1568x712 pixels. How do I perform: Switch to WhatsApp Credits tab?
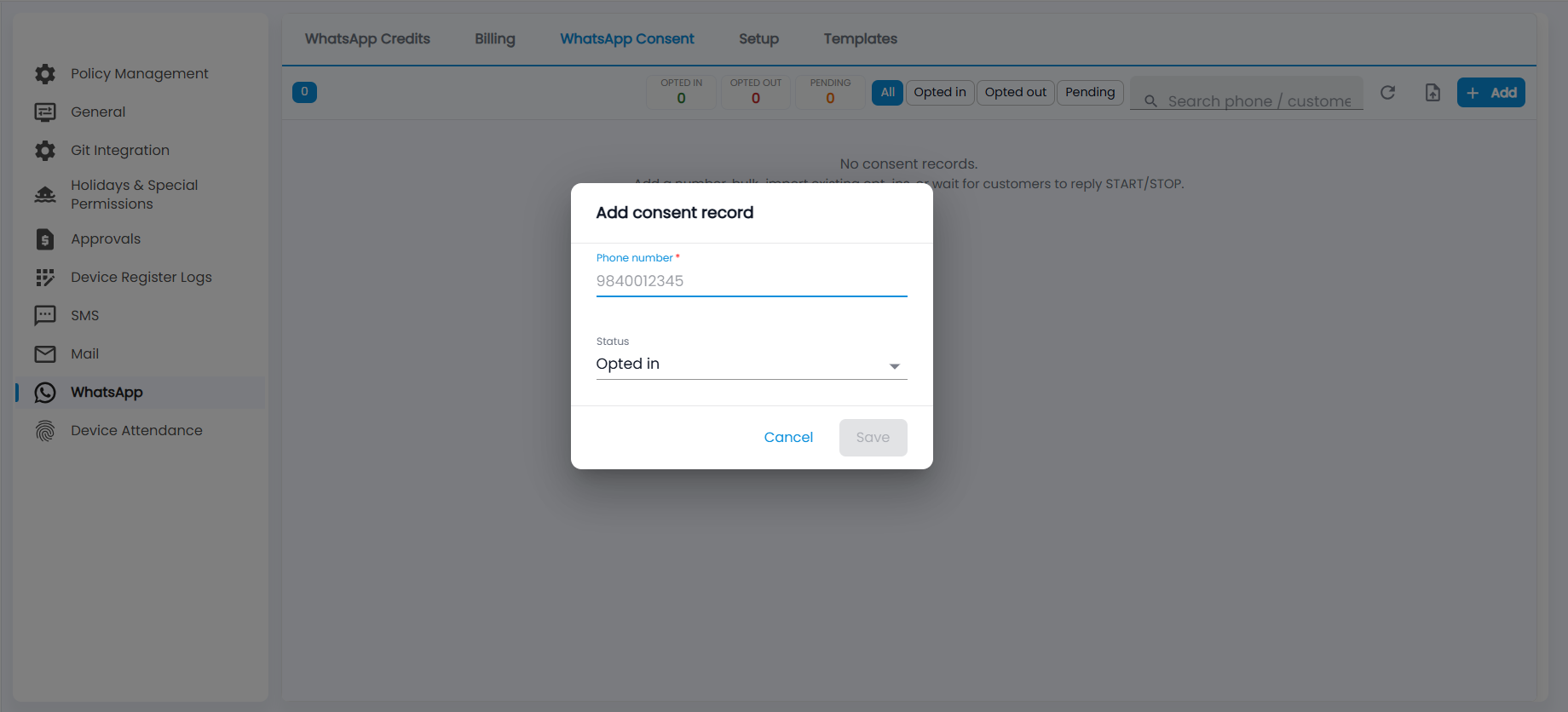click(367, 39)
